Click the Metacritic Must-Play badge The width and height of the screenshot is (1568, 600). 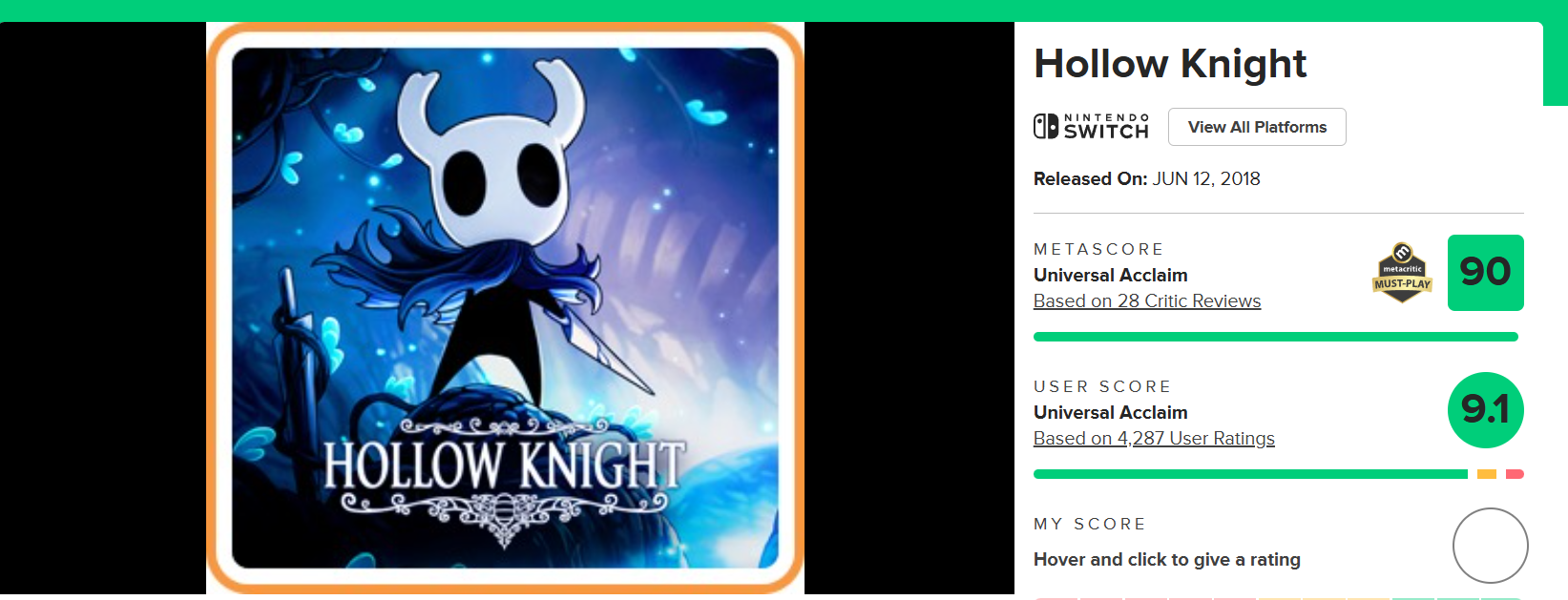(x=1402, y=273)
